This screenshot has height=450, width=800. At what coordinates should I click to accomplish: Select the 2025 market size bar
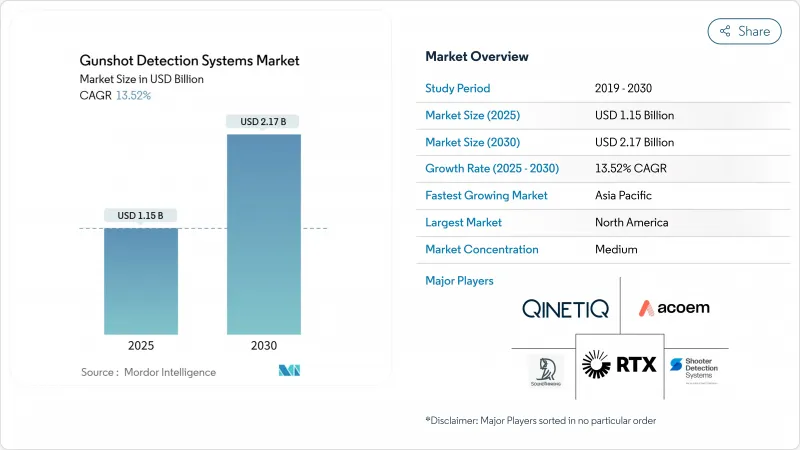[x=141, y=280]
